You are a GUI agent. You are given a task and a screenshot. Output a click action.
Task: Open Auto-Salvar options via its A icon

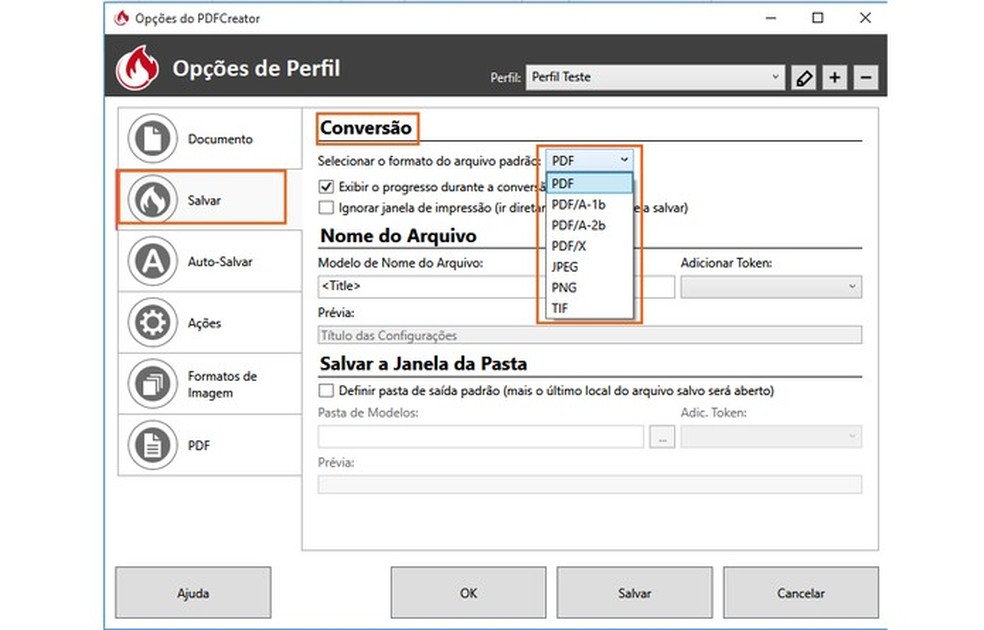[152, 261]
